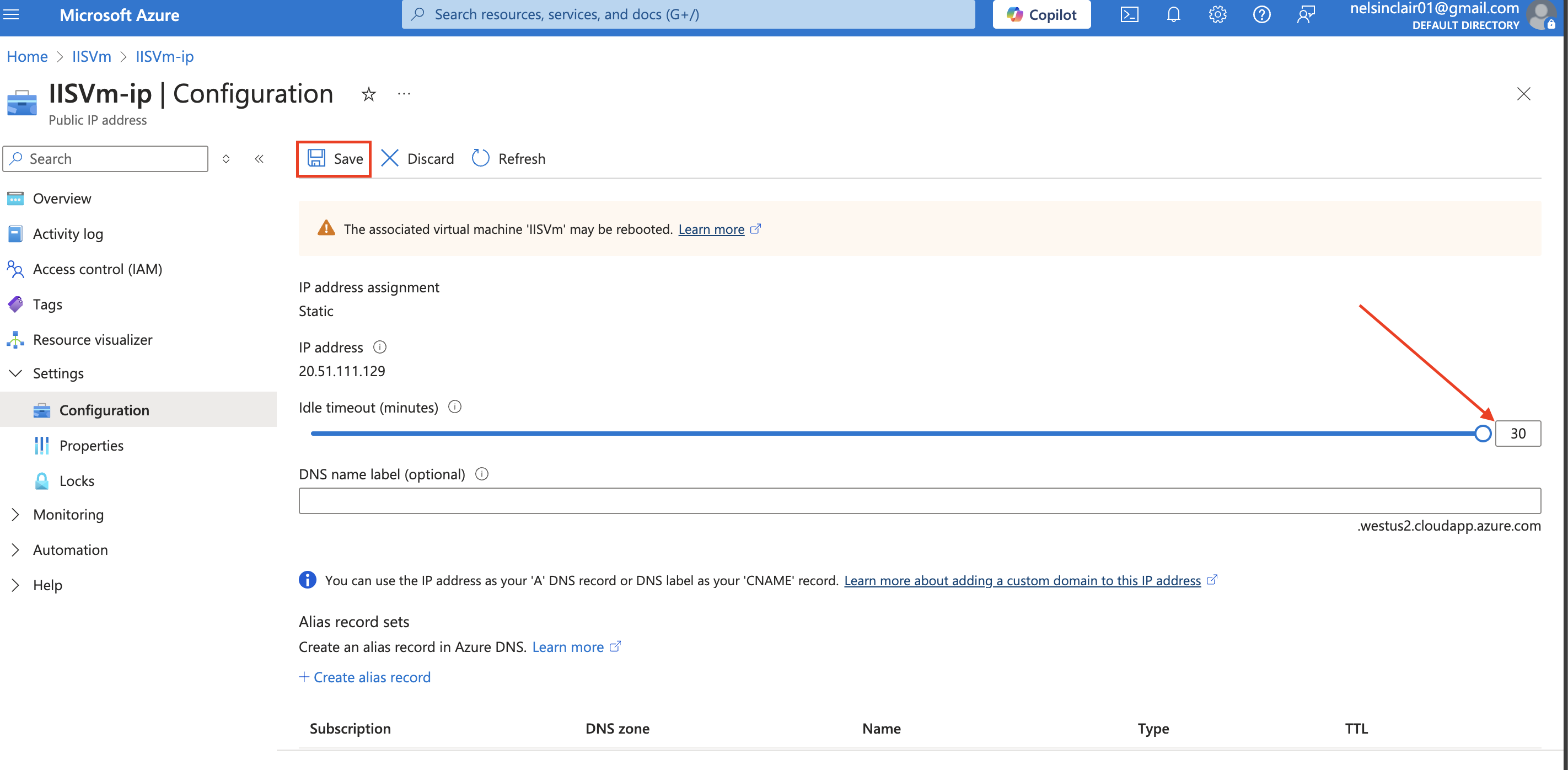Viewport: 1568px width, 770px height.
Task: Click the public IP resource icon by title
Action: (22, 103)
